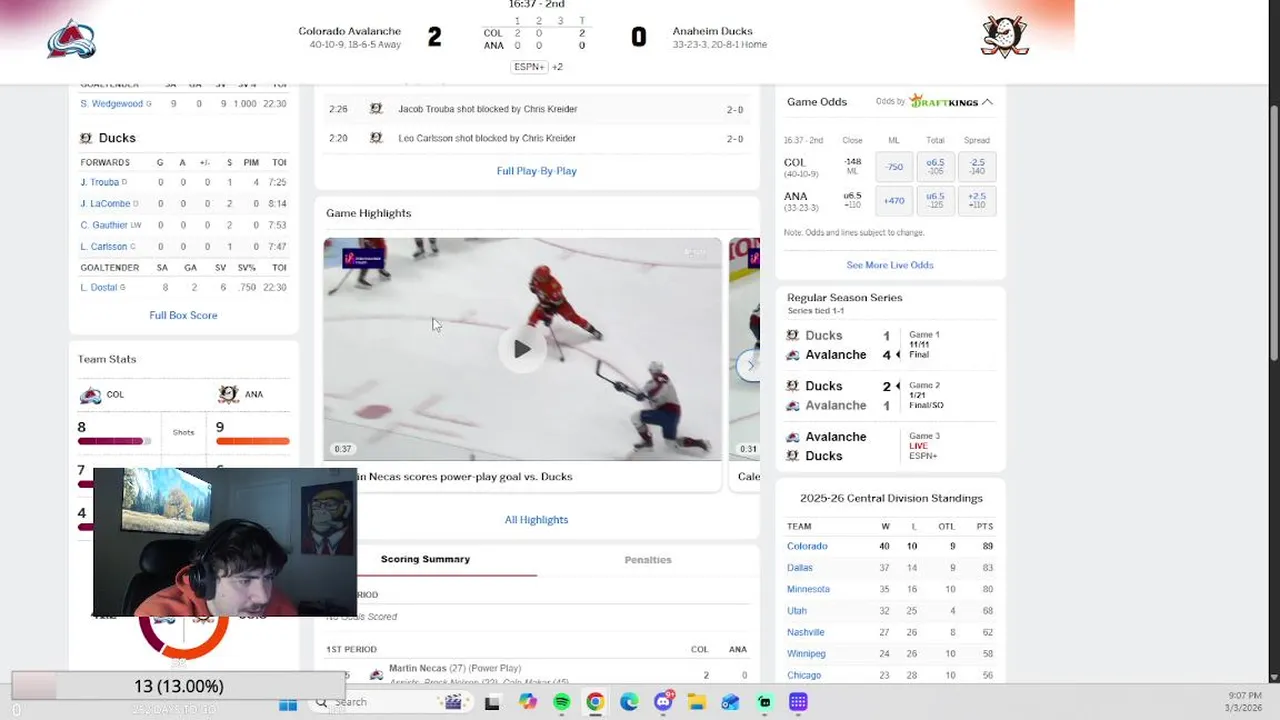
Task: Click the Ducks logo in box score heading
Action: tap(86, 138)
